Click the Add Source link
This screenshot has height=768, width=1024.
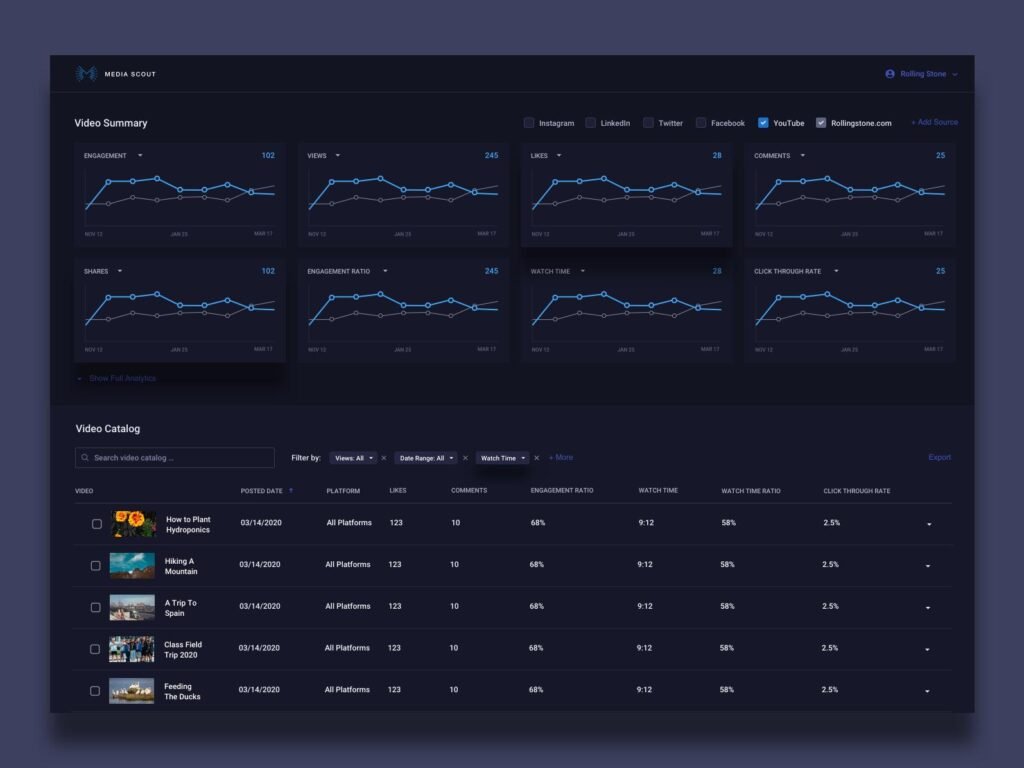[934, 122]
